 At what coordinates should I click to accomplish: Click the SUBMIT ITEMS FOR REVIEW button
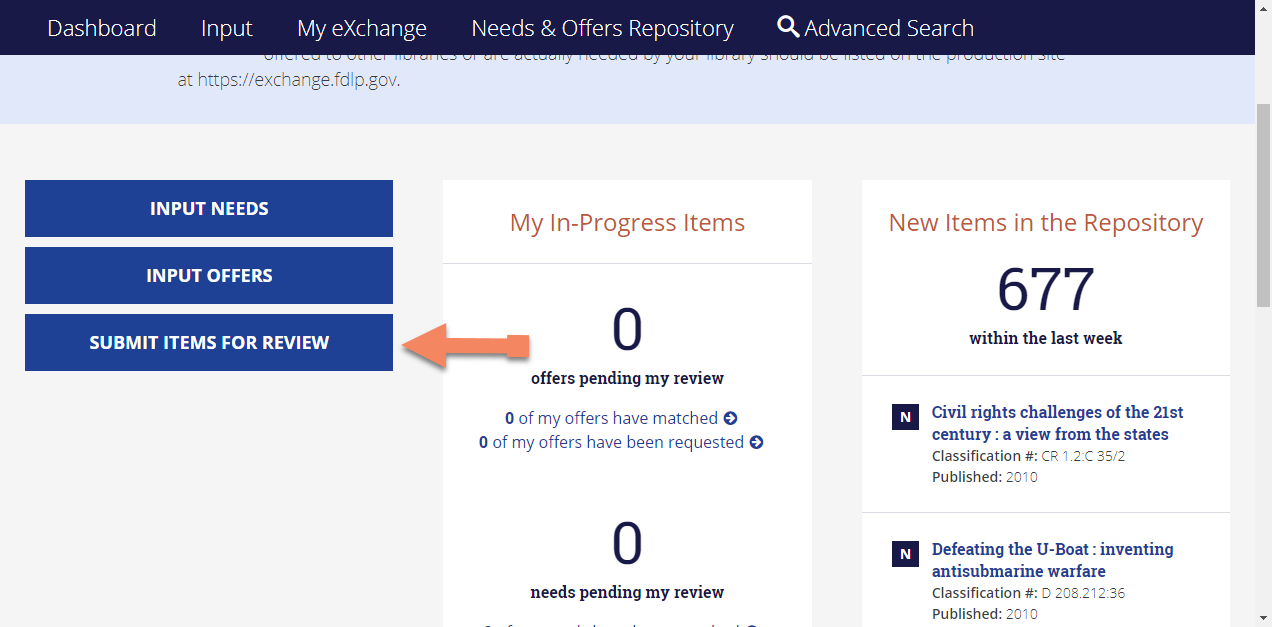[209, 343]
